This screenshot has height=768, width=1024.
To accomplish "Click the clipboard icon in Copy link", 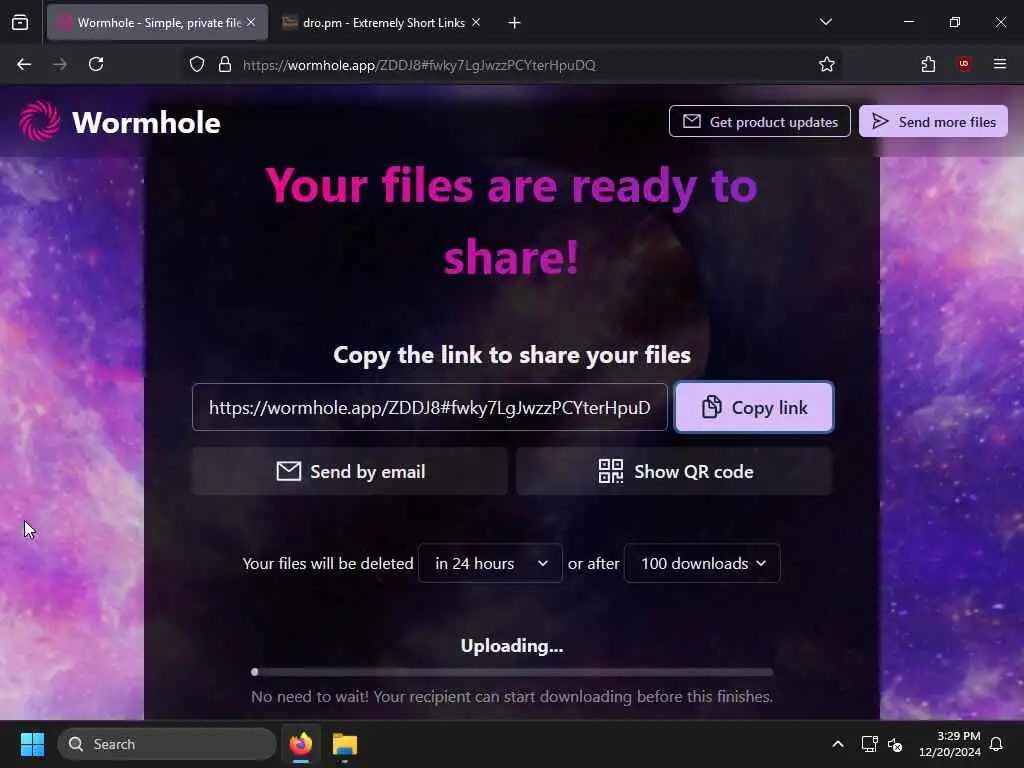I will [711, 407].
